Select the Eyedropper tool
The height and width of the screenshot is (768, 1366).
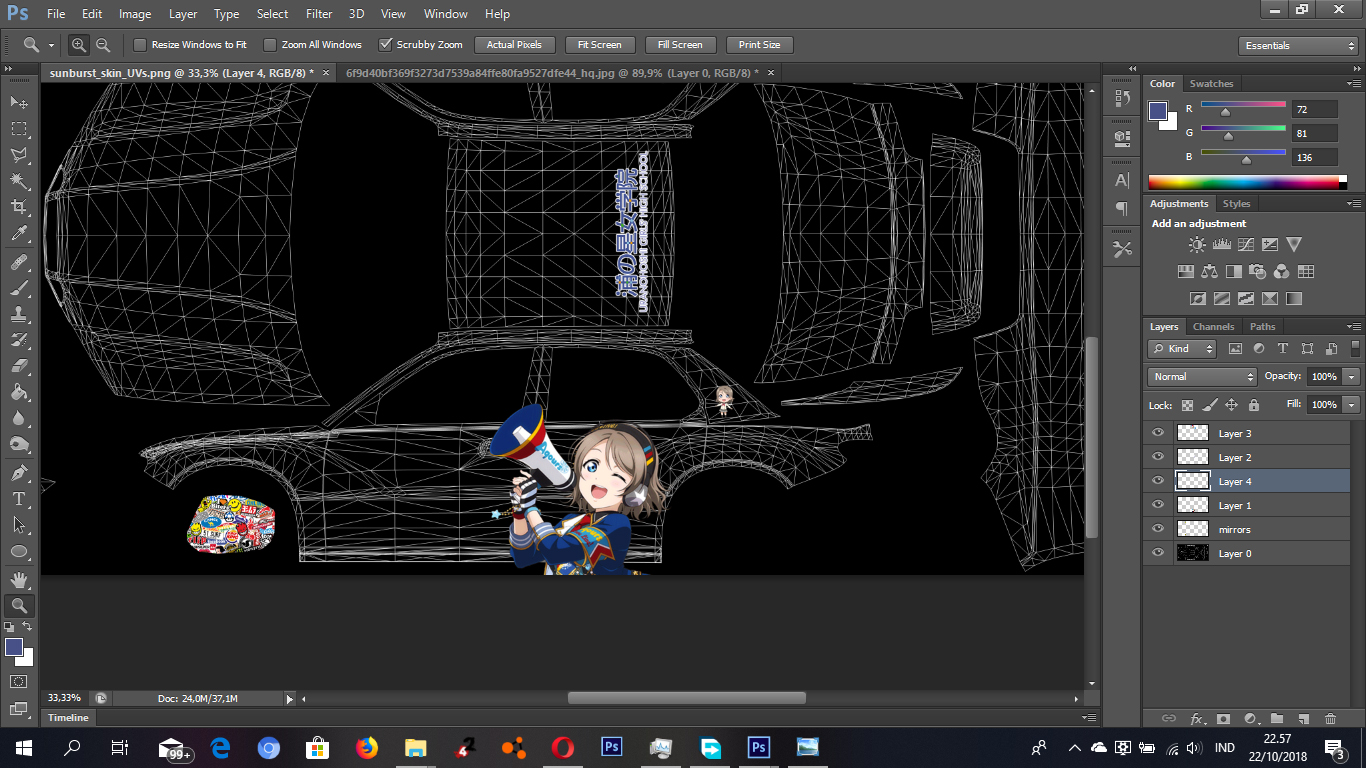pyautogui.click(x=19, y=233)
